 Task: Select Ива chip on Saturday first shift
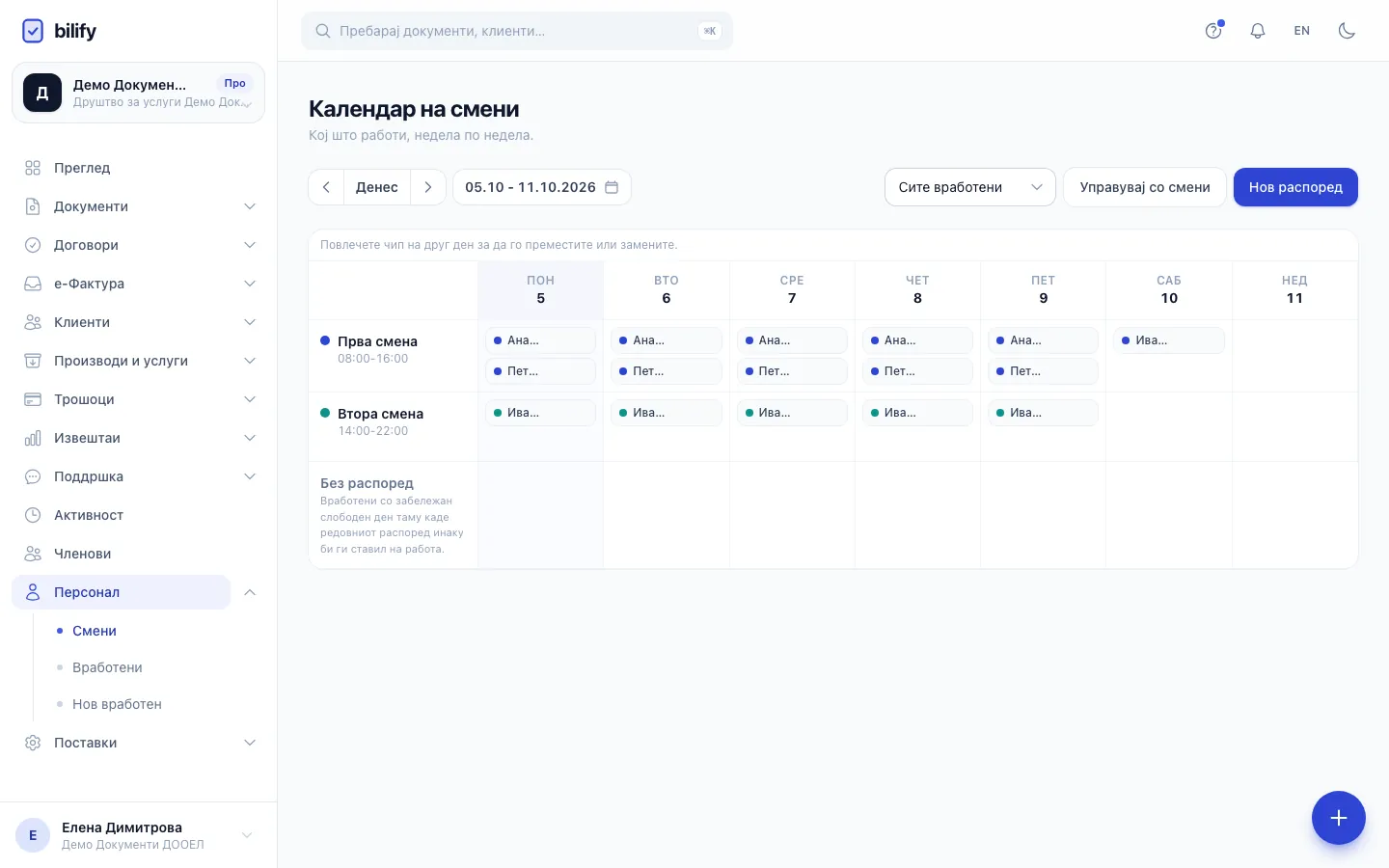click(1169, 340)
